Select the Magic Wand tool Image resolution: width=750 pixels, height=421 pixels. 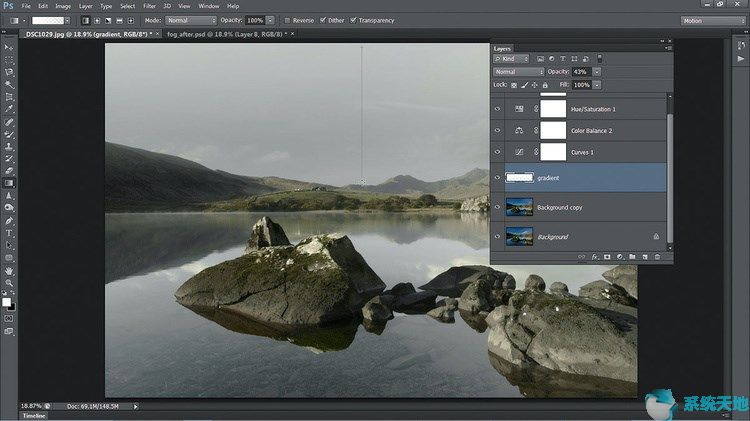click(9, 85)
